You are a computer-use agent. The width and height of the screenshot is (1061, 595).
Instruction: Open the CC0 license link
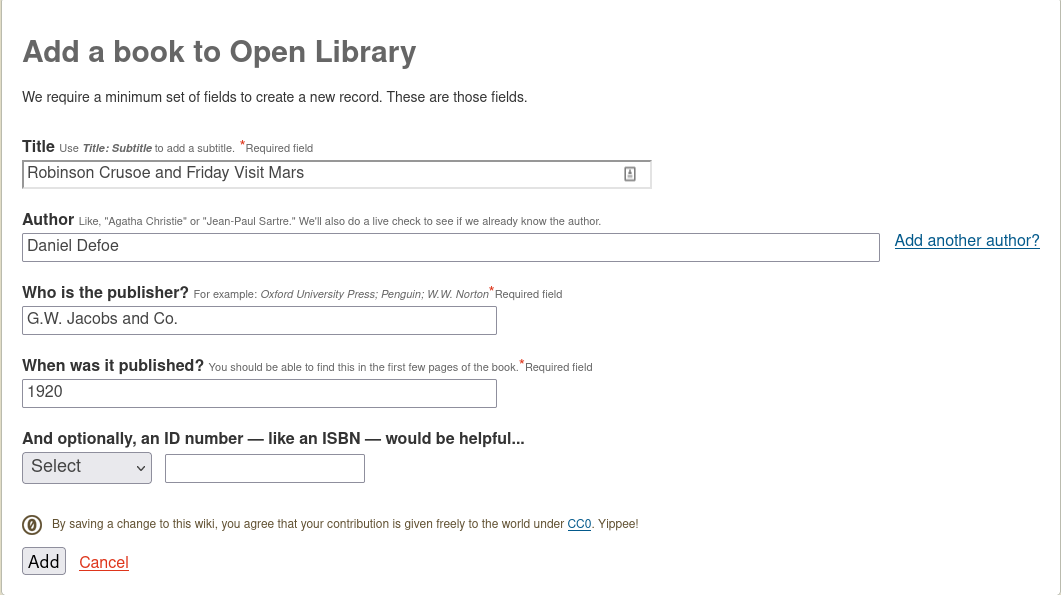[x=579, y=524]
